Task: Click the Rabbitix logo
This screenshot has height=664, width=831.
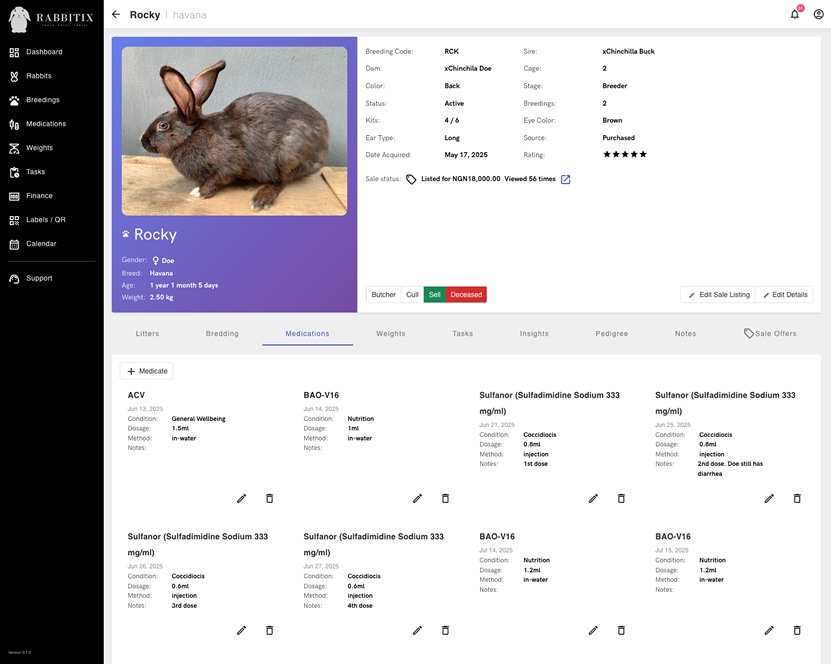Action: [x=49, y=18]
